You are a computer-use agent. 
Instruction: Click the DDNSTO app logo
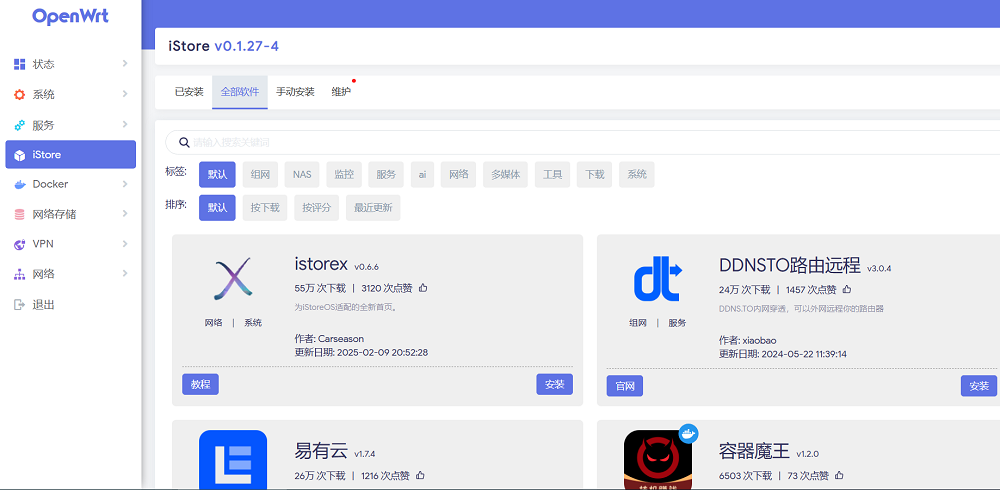[658, 281]
